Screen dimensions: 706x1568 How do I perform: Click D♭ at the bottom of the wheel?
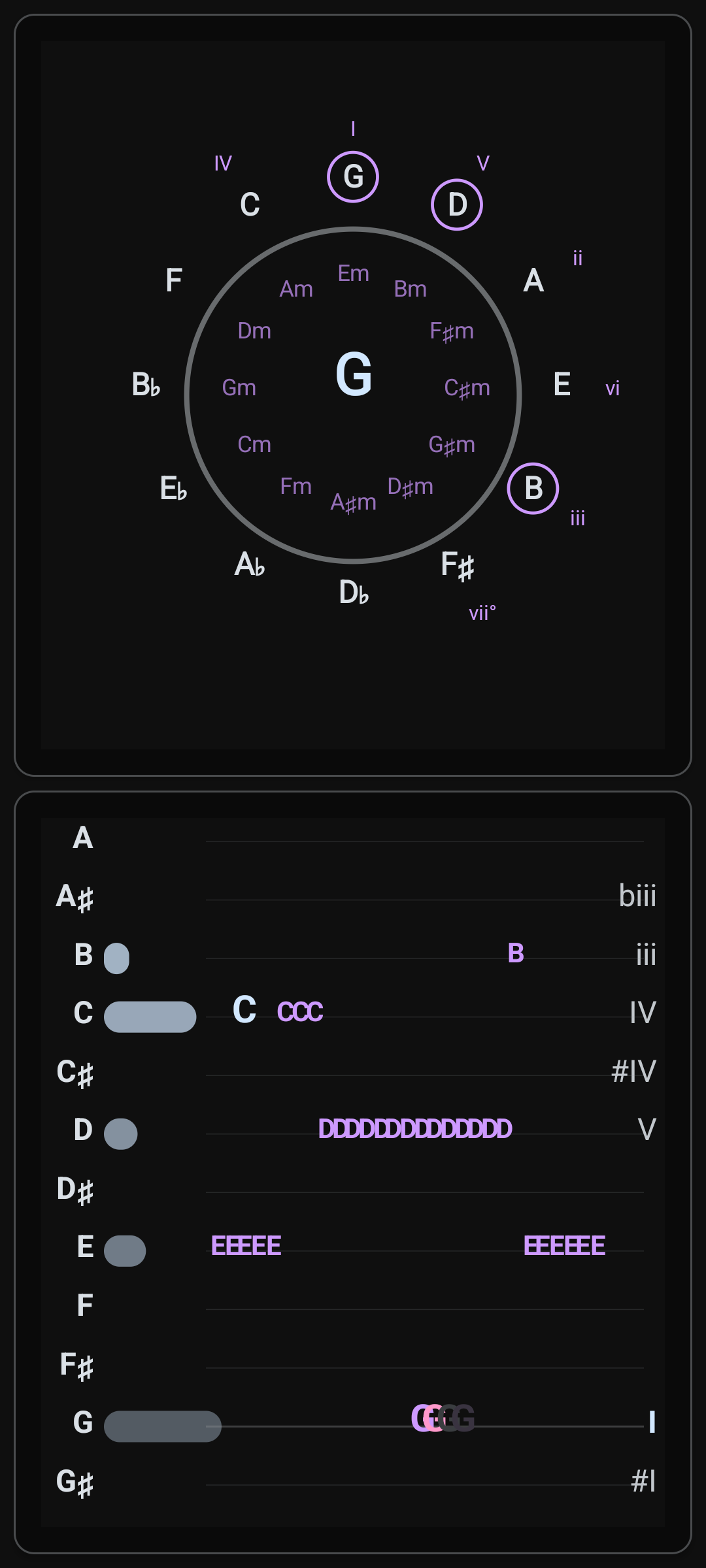354,593
